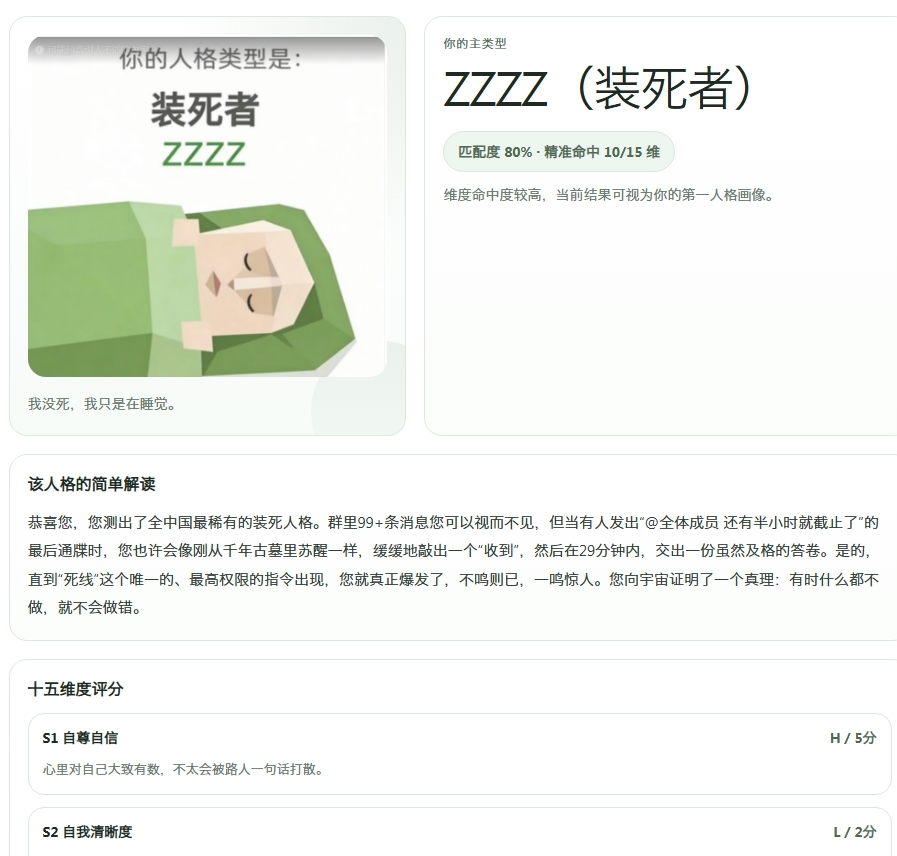Screen dimensions: 897x856
Task: Click the caption 我没死，我只是在睡觉。
Action: [103, 404]
